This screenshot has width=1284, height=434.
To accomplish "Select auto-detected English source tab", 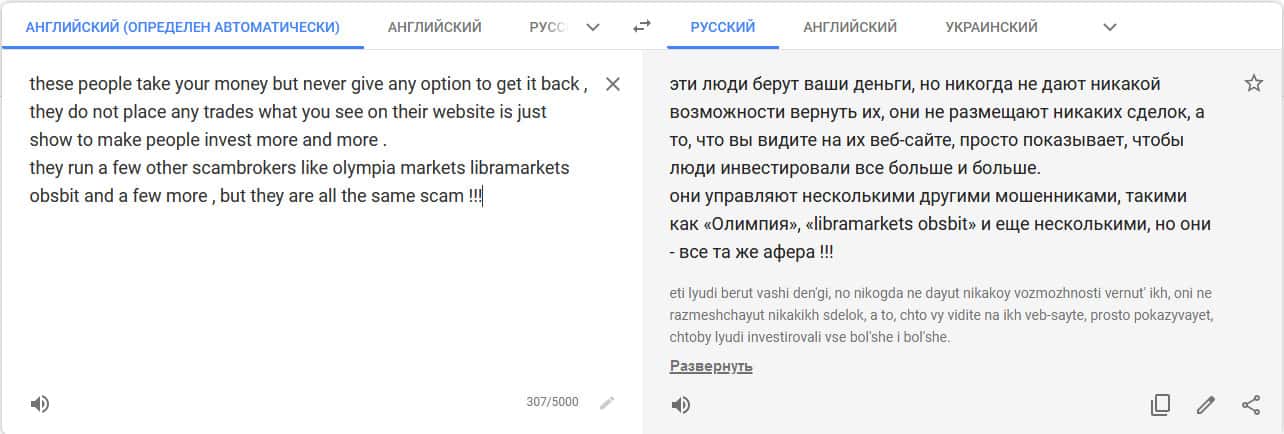I will (x=182, y=27).
